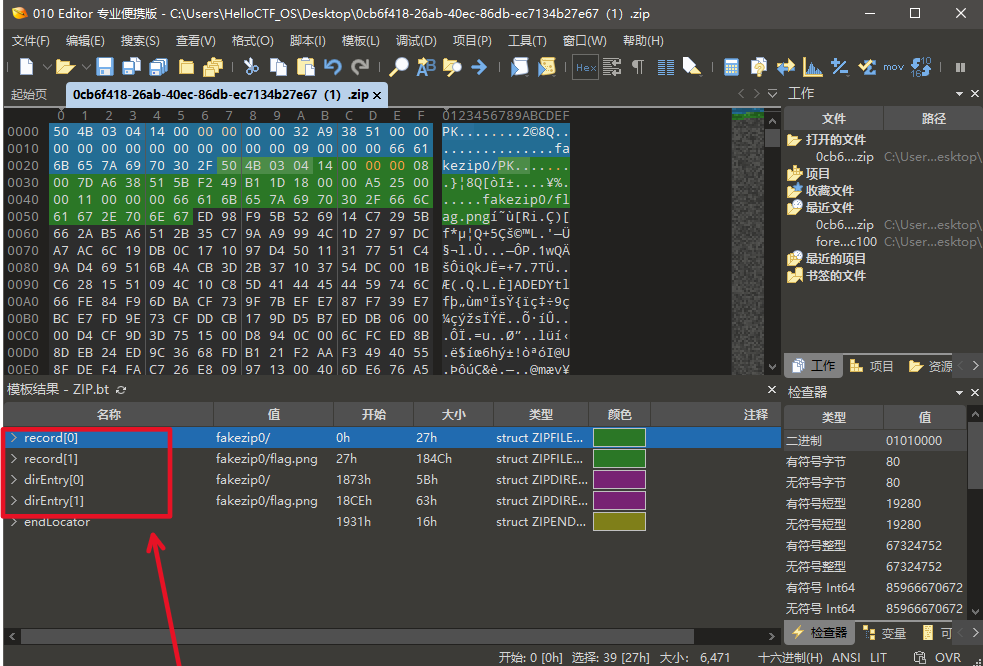Click the Save file icon
The width and height of the screenshot is (983, 666).
[105, 67]
